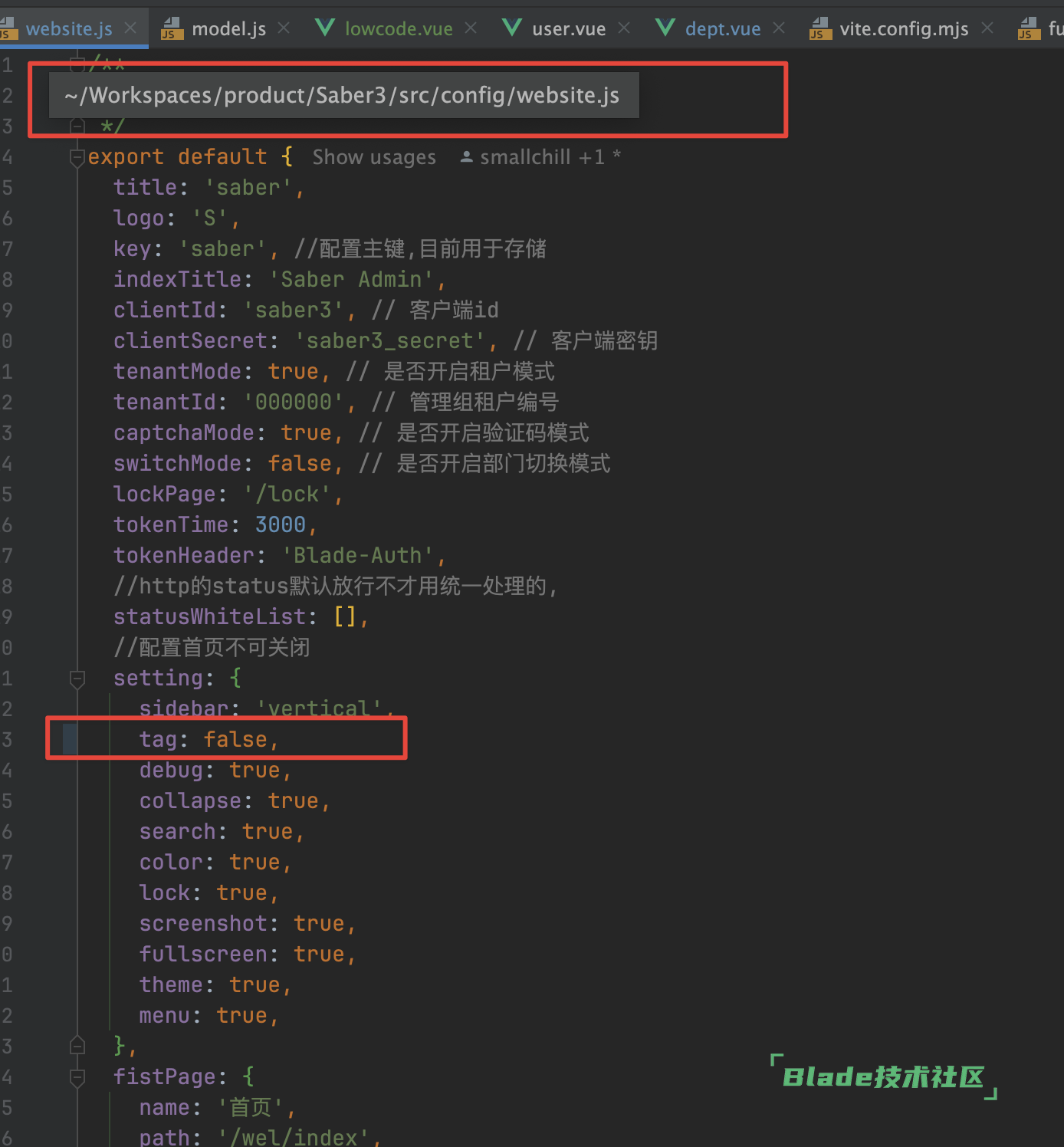The width and height of the screenshot is (1064, 1147).
Task: Collapse the setting object fold marker
Action: coord(77,679)
